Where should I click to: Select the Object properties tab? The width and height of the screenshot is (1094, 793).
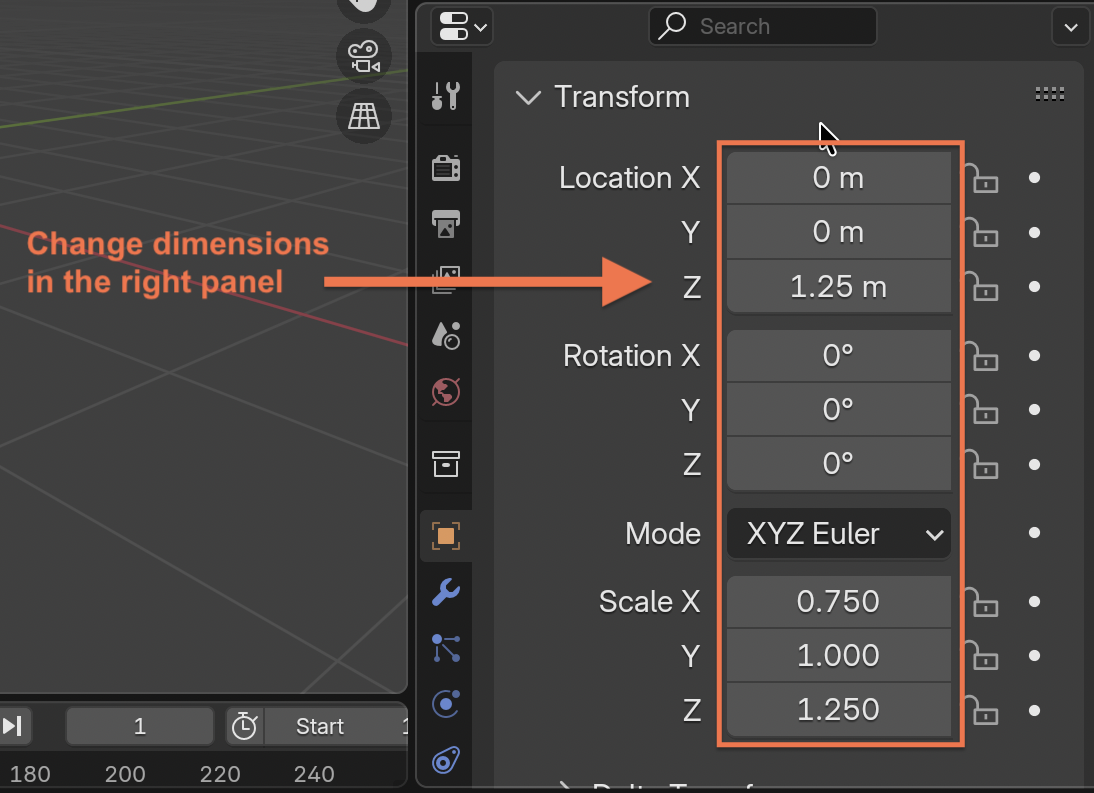(x=445, y=535)
